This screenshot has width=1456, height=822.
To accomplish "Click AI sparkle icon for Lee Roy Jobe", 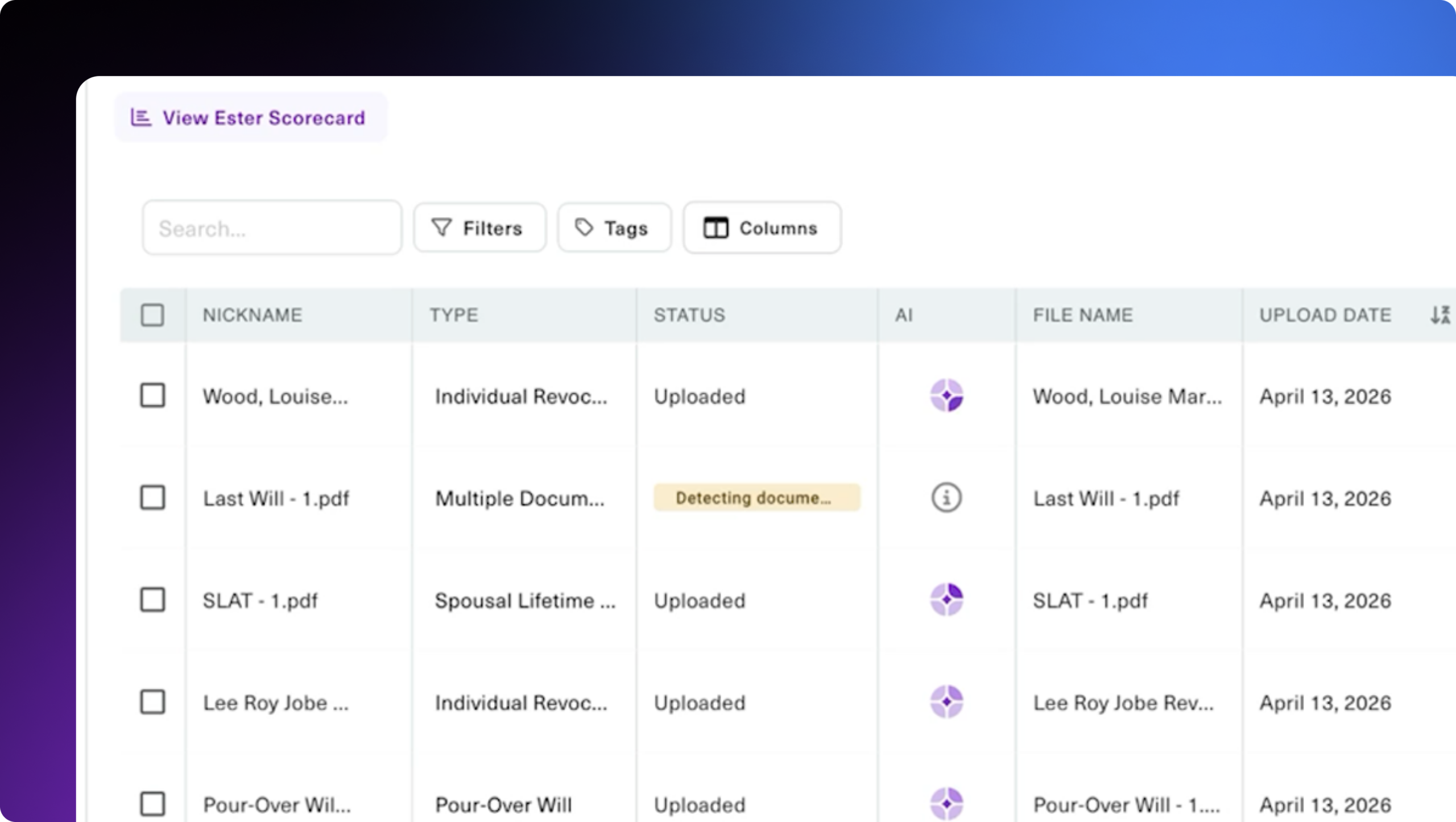I will pyautogui.click(x=946, y=701).
